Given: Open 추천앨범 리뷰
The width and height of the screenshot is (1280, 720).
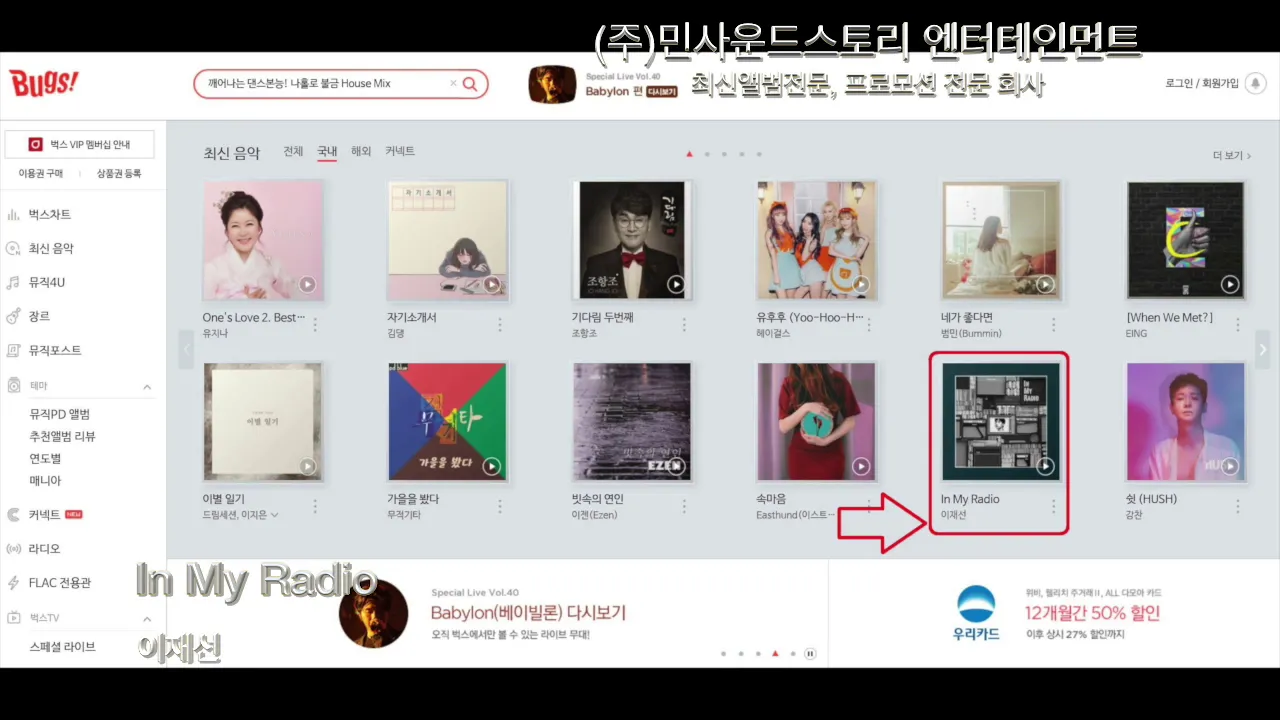Looking at the screenshot, I should (62, 437).
